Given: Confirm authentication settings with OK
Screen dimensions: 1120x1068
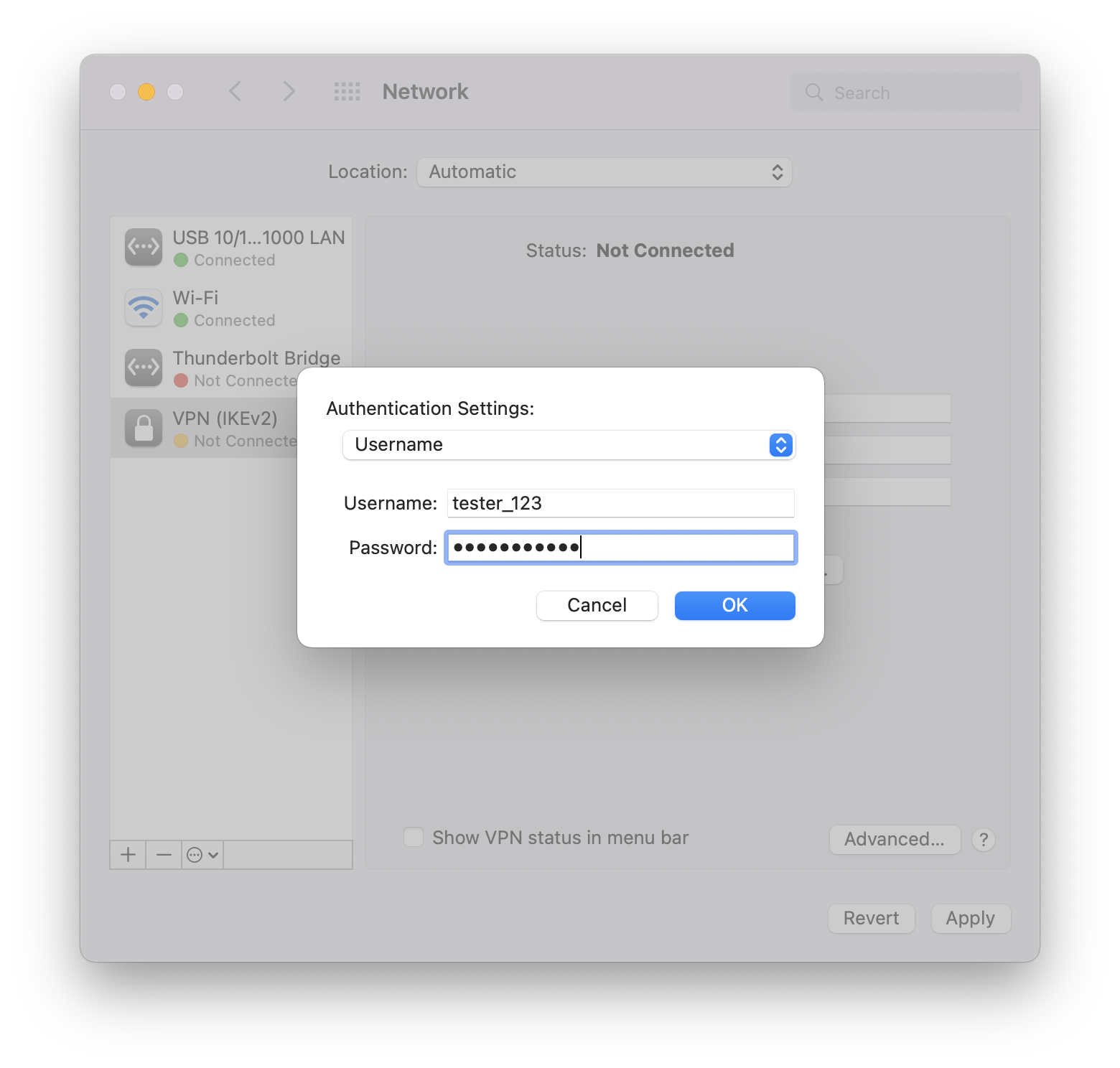Looking at the screenshot, I should coord(735,605).
